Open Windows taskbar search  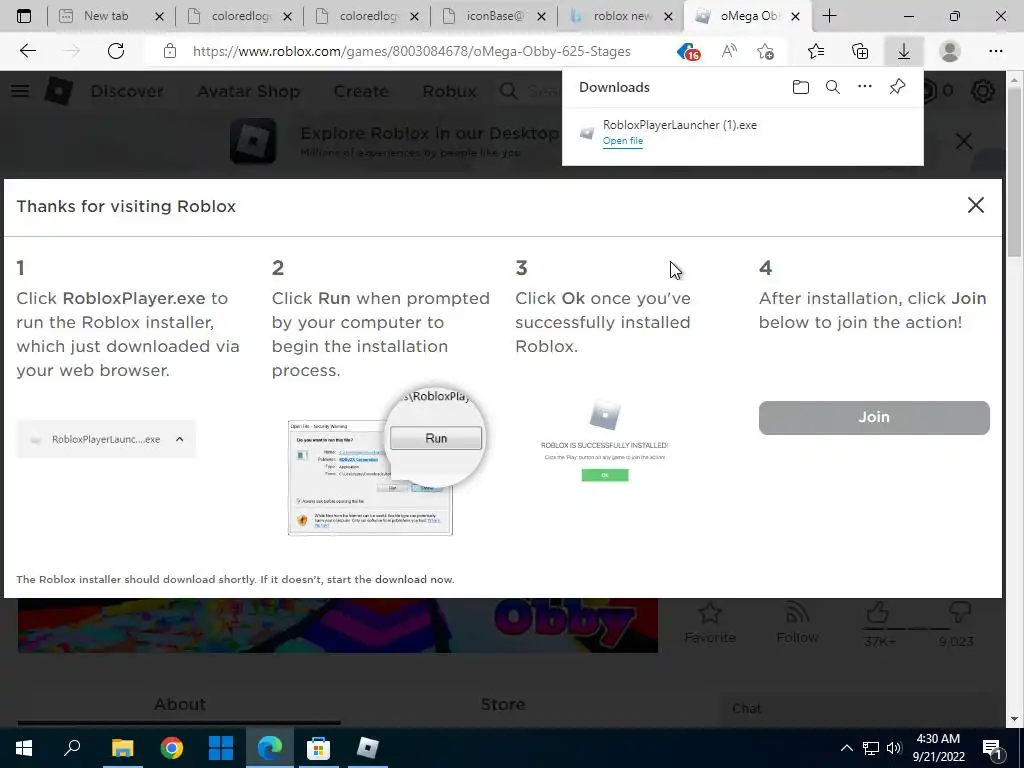pyautogui.click(x=72, y=748)
